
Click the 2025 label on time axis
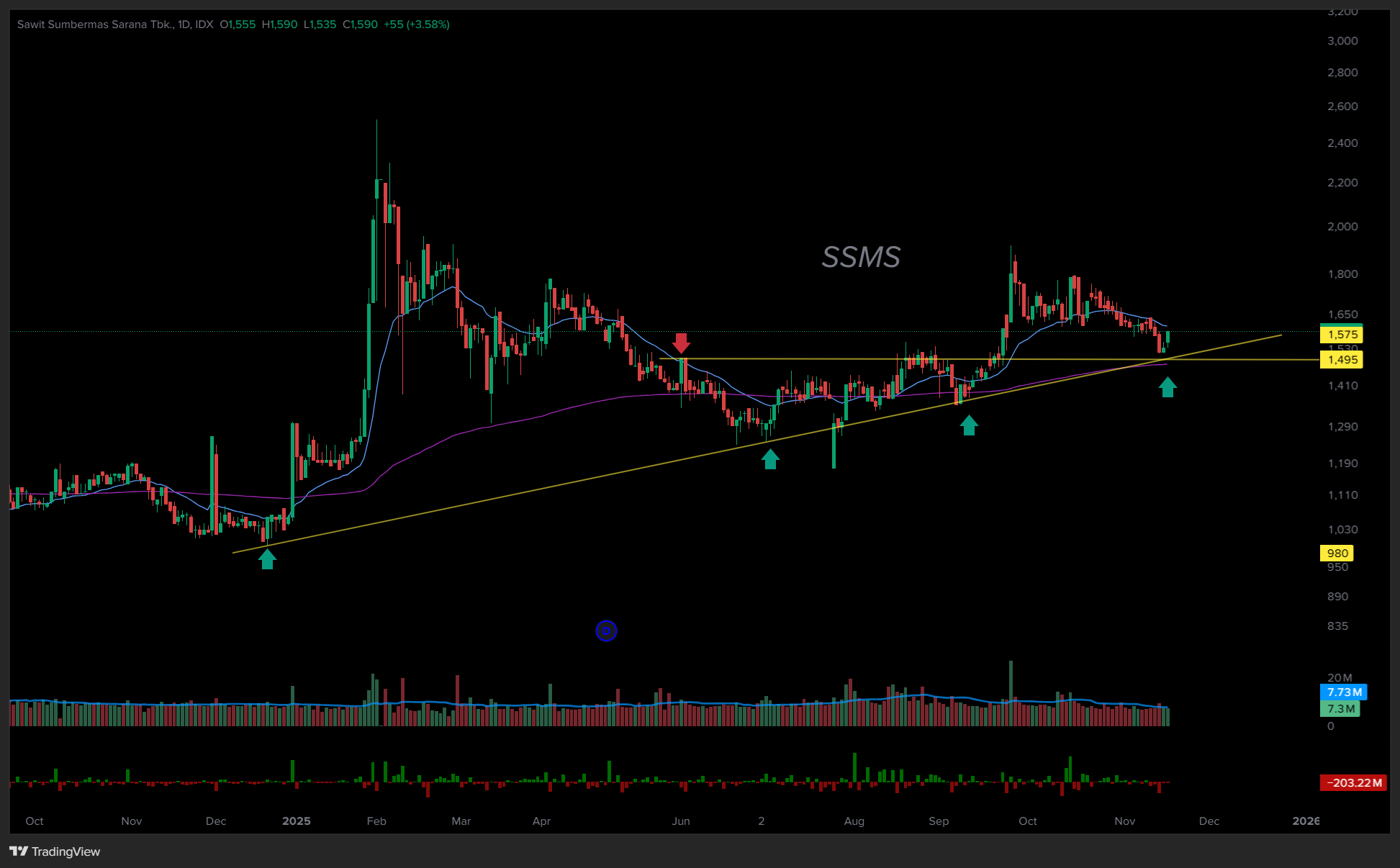[296, 821]
